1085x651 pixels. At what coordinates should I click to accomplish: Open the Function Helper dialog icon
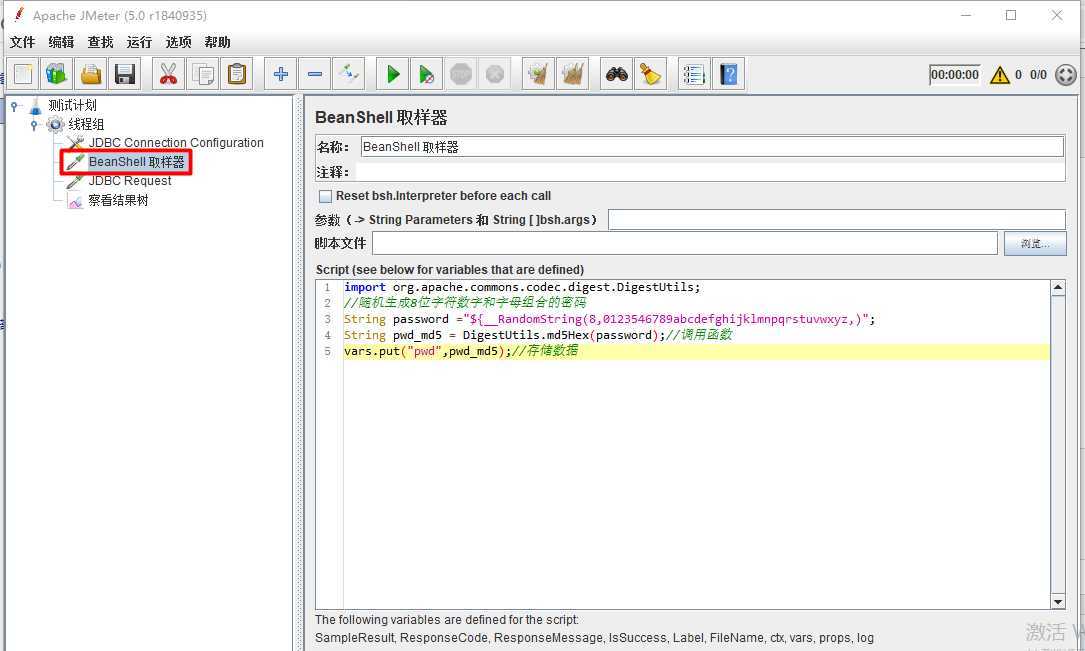pyautogui.click(x=693, y=74)
